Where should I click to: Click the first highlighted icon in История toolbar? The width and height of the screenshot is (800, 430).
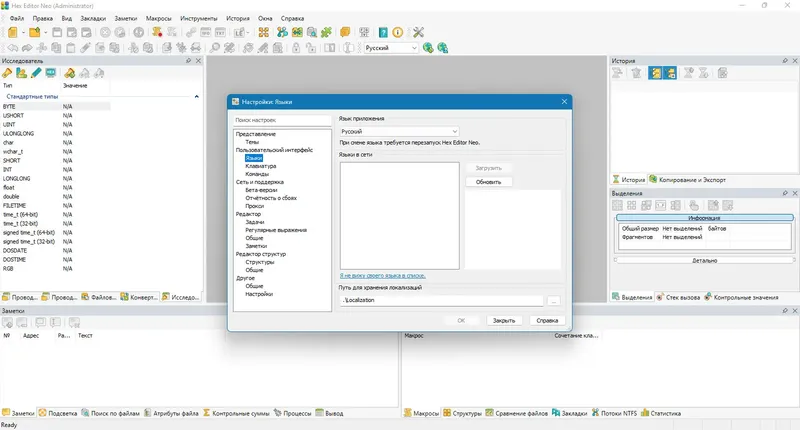coord(656,73)
